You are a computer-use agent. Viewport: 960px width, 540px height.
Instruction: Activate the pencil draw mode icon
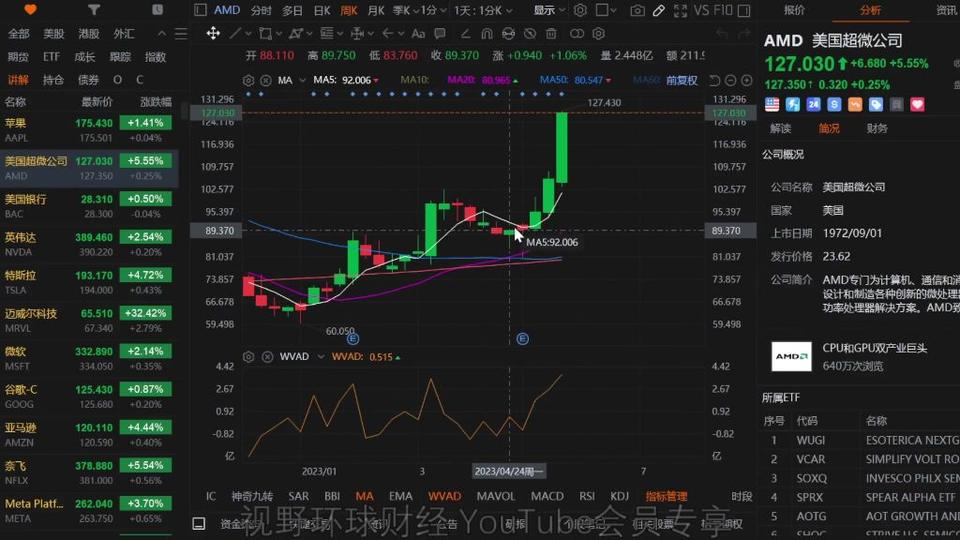(658, 10)
